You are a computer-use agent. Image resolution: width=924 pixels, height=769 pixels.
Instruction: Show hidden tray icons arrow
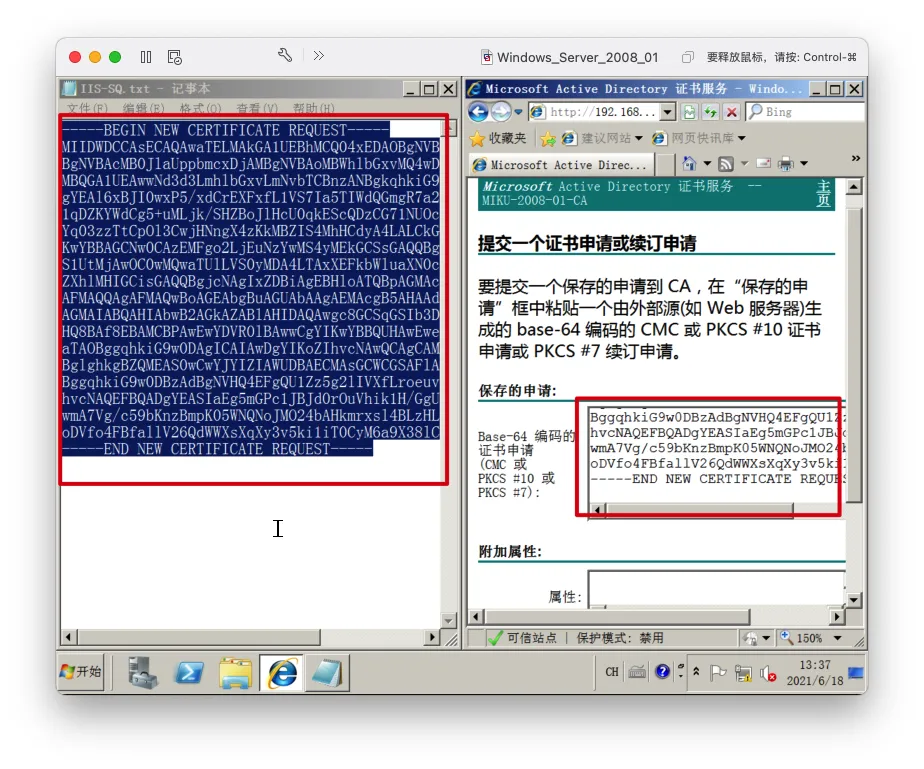tap(696, 671)
